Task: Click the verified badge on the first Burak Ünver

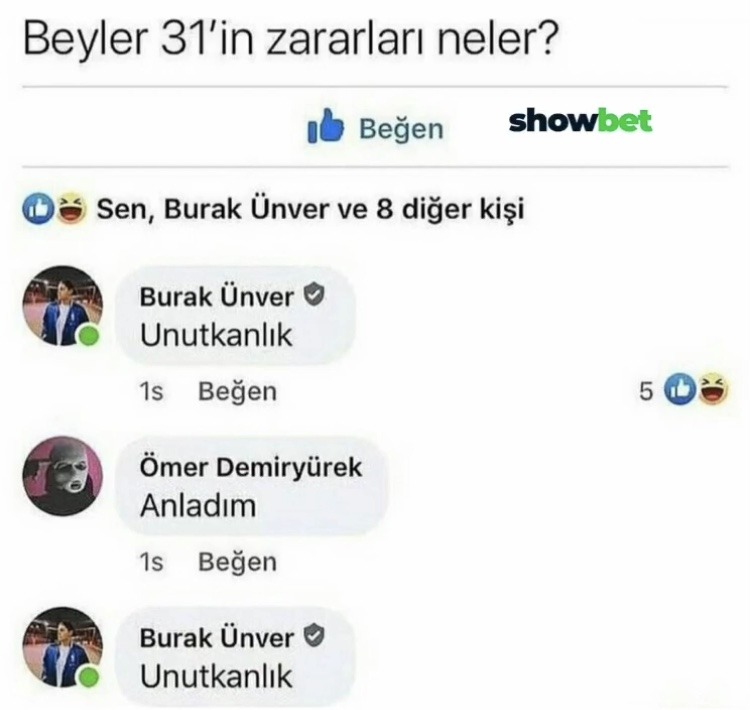Action: [x=314, y=295]
